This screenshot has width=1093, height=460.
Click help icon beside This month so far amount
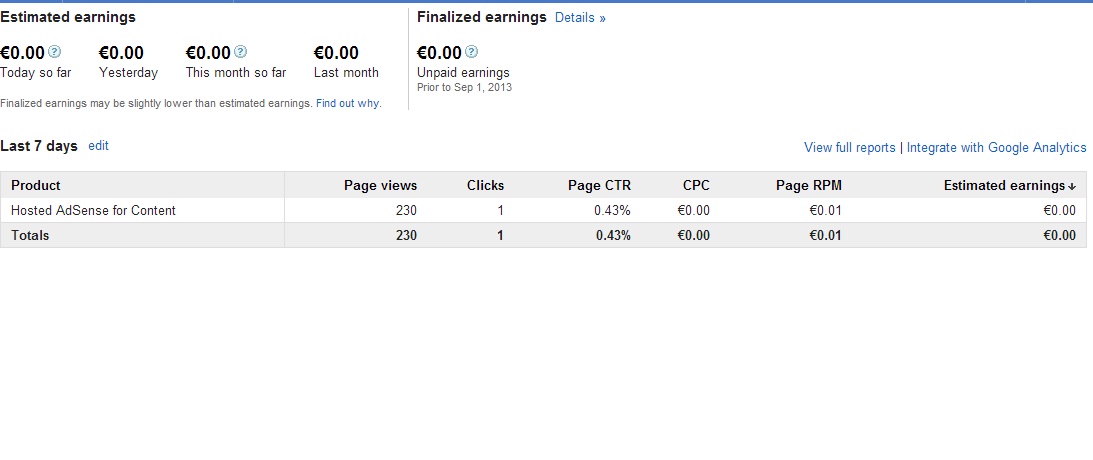[241, 52]
